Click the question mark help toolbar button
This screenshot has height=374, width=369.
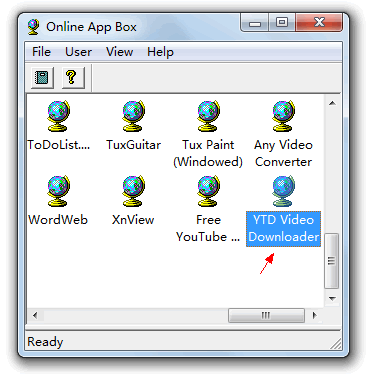coord(73,77)
